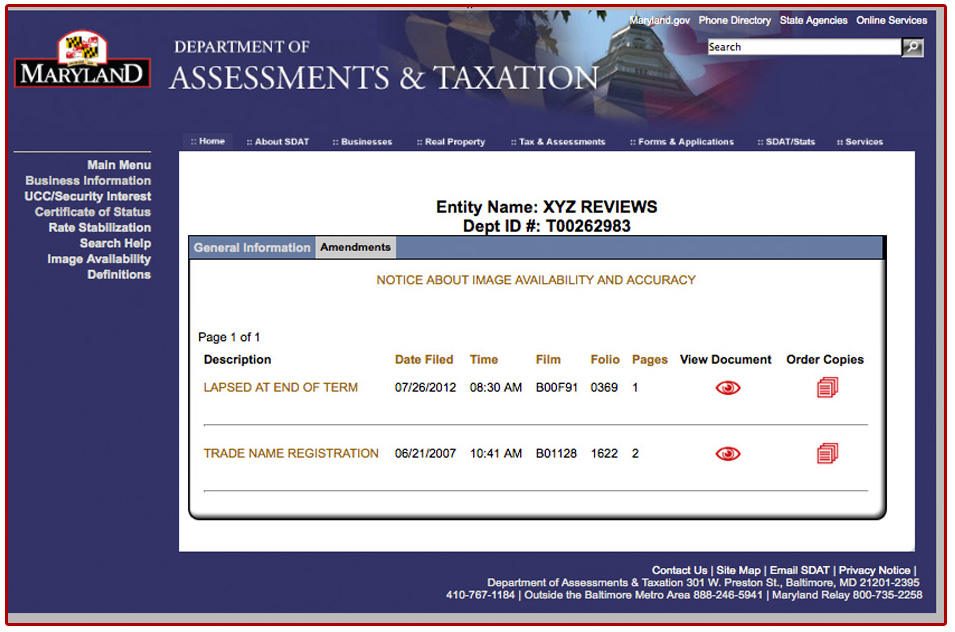Focus the Search input field
Viewport: 955px width, 632px height.
804,47
